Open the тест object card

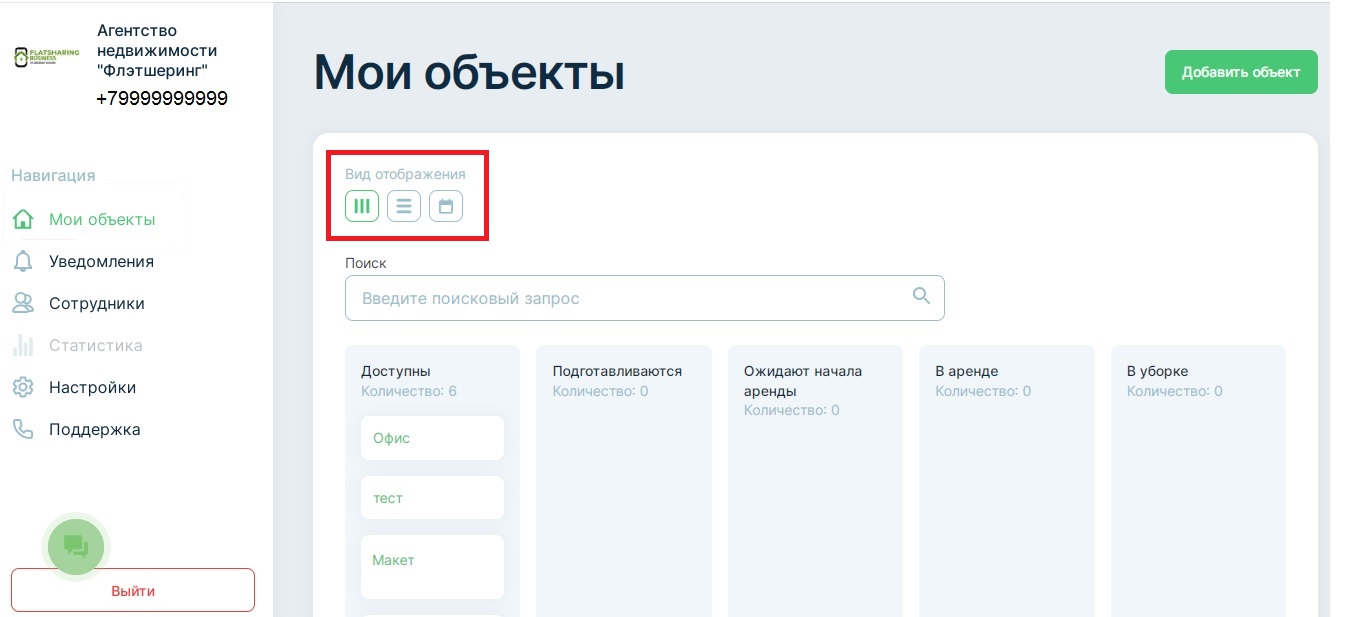point(432,498)
